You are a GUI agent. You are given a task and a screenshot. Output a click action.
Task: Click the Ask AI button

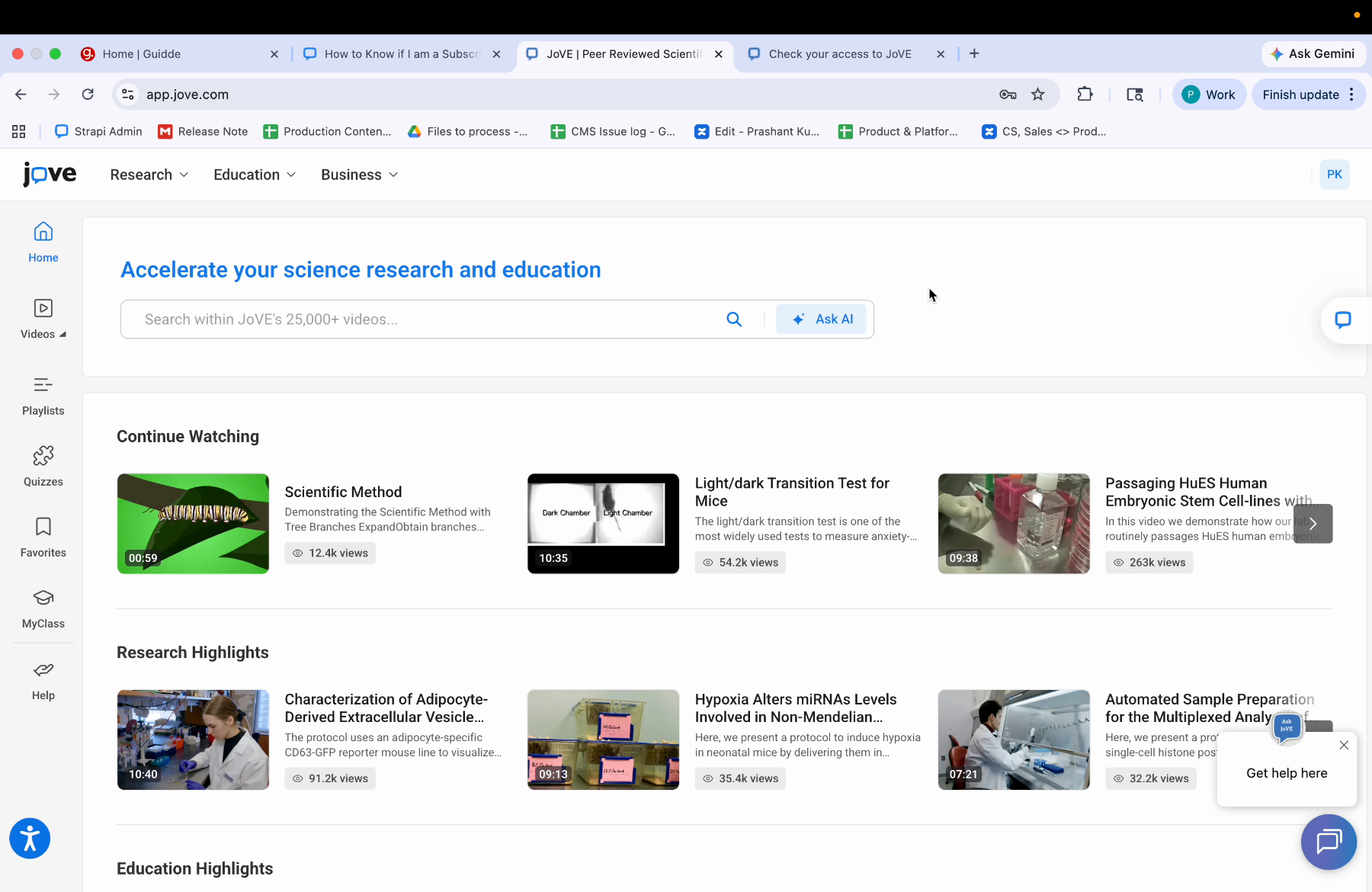click(822, 319)
